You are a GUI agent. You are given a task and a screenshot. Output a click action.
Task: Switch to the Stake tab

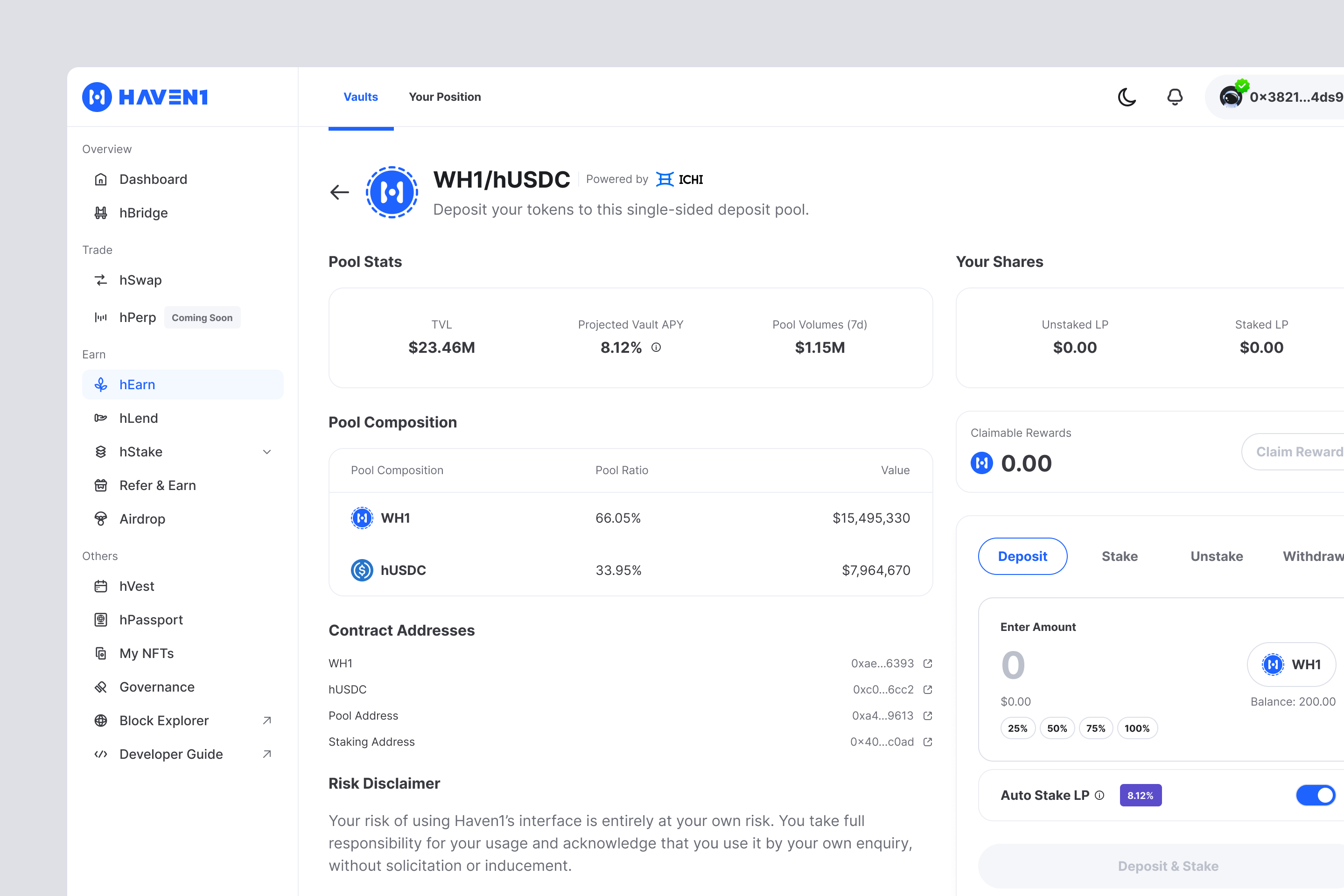(x=1119, y=556)
